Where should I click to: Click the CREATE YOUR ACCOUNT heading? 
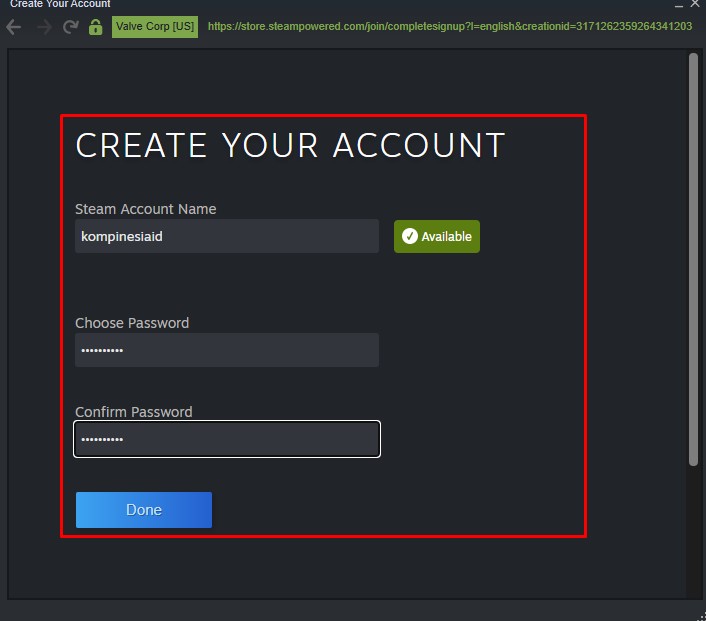coord(290,145)
